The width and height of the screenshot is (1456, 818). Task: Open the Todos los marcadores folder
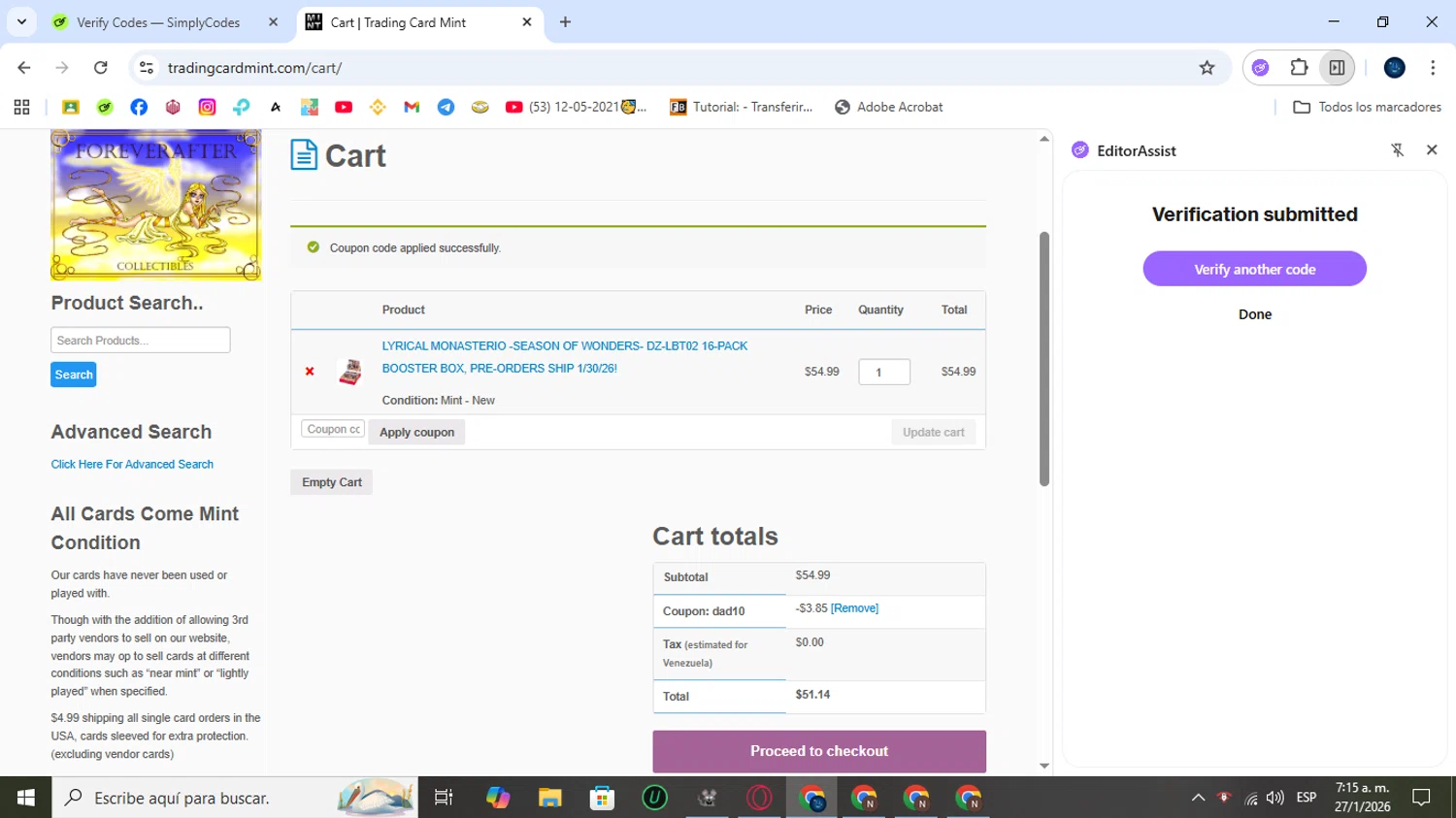click(1367, 107)
